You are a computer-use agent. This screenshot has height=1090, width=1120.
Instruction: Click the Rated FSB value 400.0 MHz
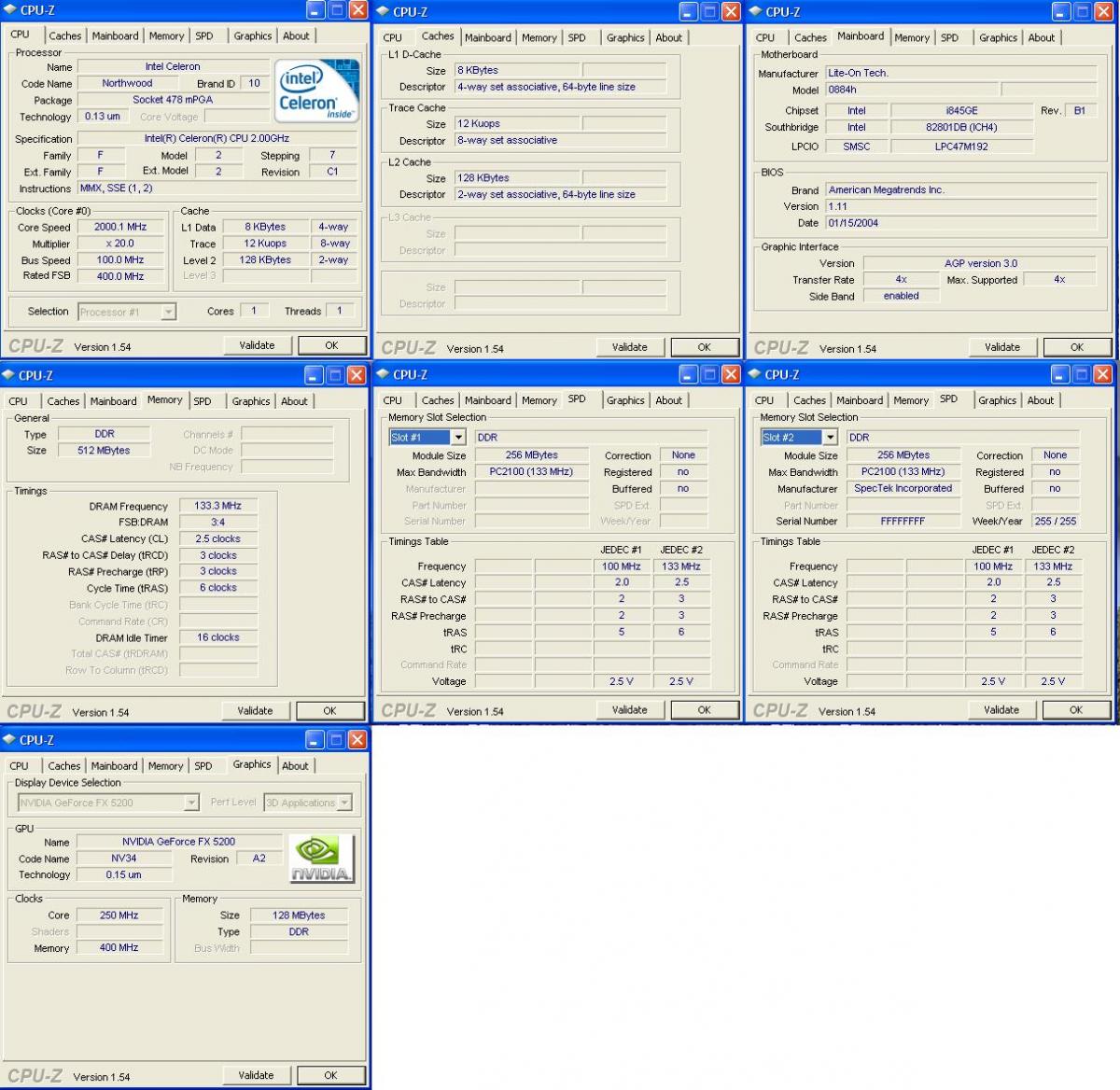(120, 276)
